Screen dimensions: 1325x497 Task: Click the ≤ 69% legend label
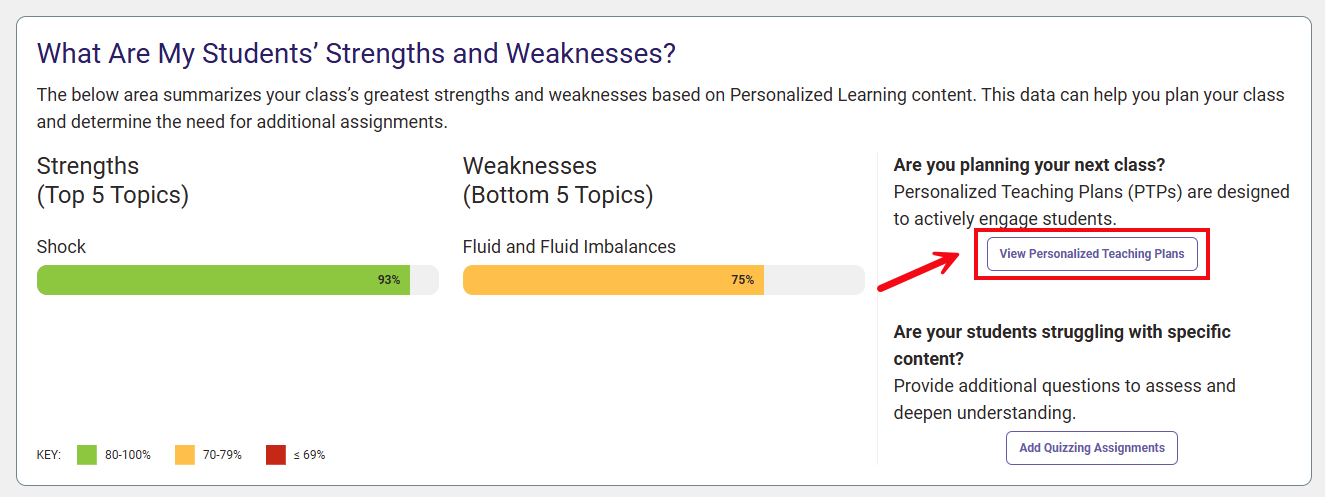tap(309, 455)
